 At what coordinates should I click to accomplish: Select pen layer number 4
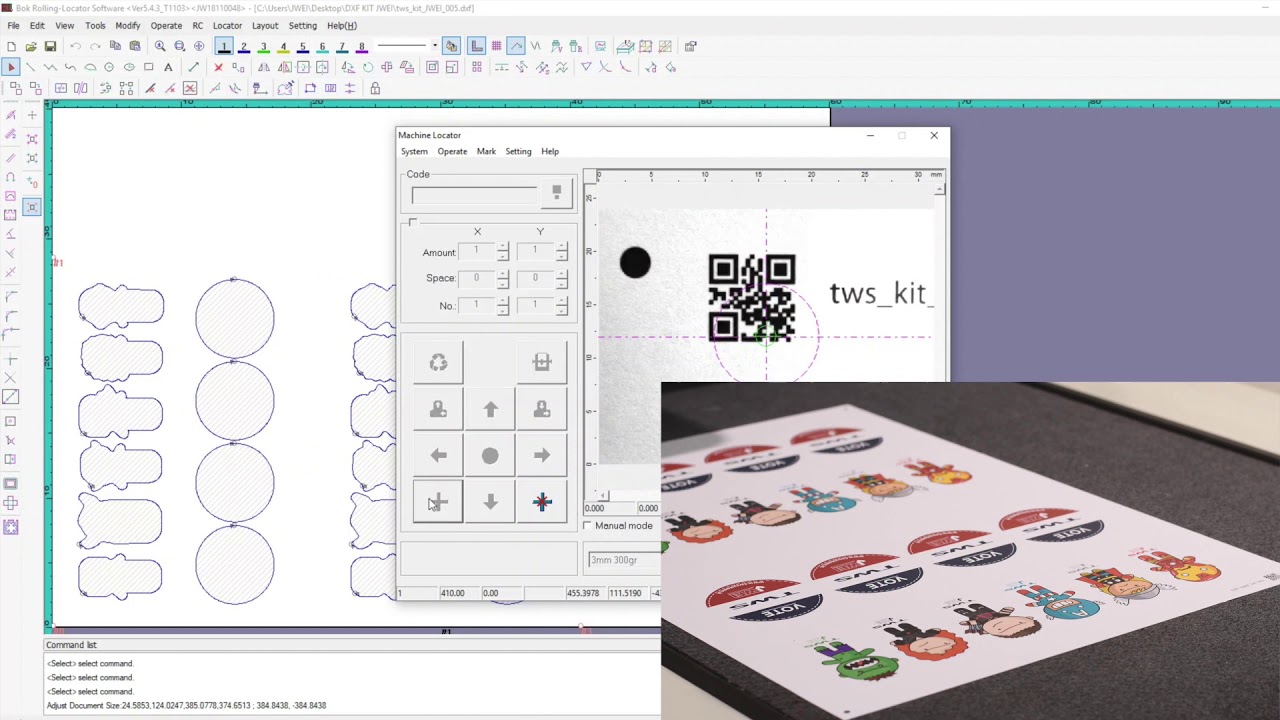pyautogui.click(x=283, y=46)
